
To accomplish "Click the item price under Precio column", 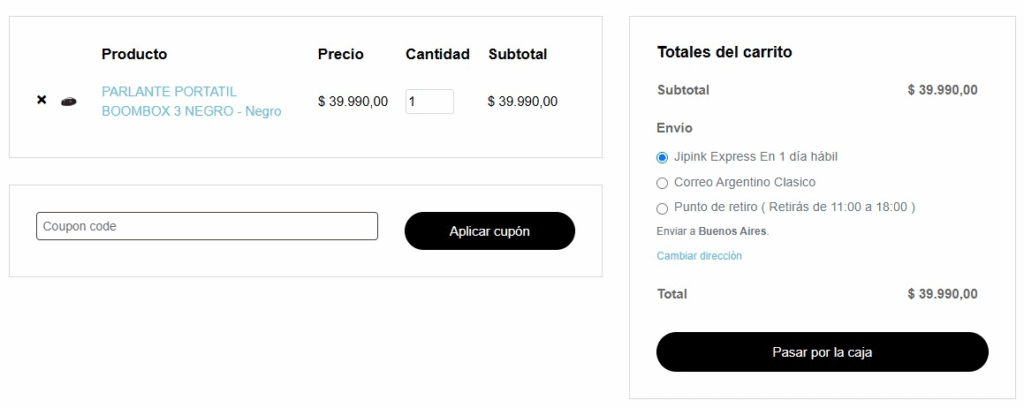I will (353, 101).
